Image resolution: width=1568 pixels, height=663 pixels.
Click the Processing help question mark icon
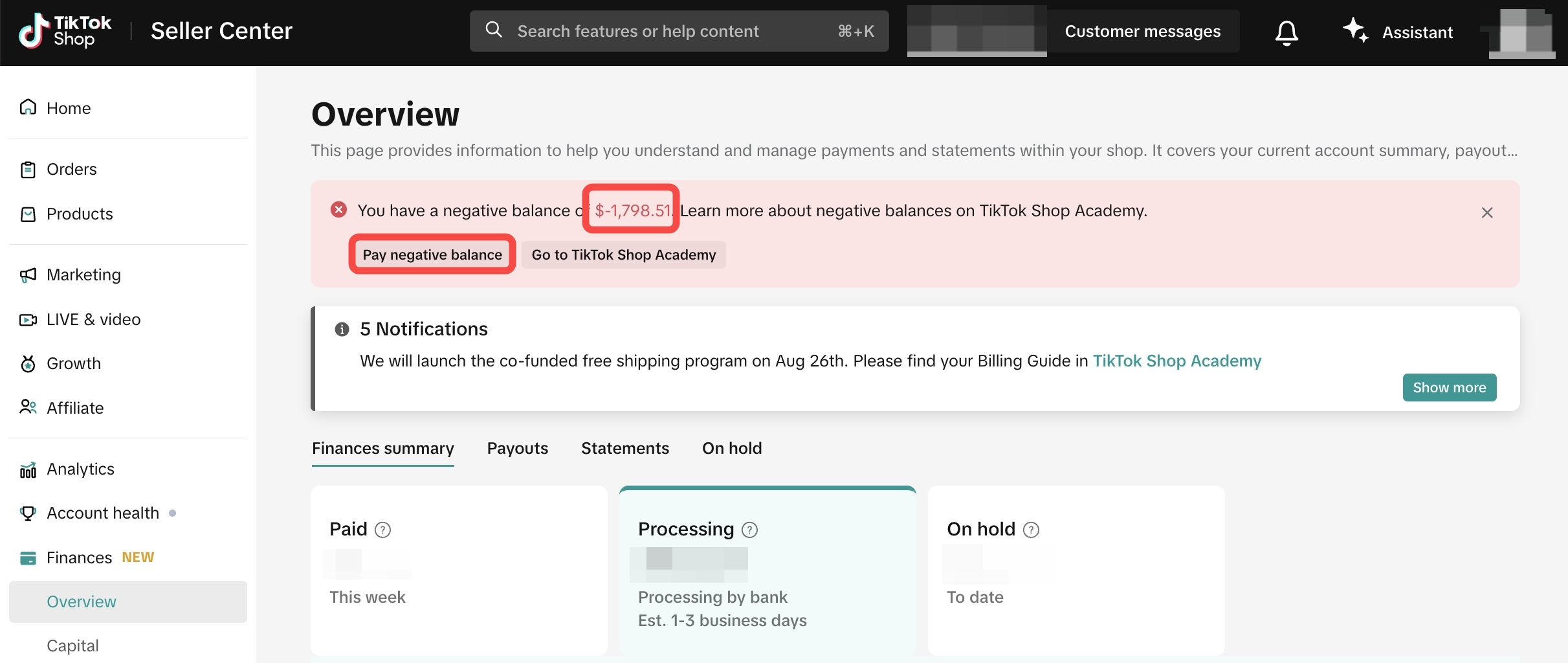(749, 530)
